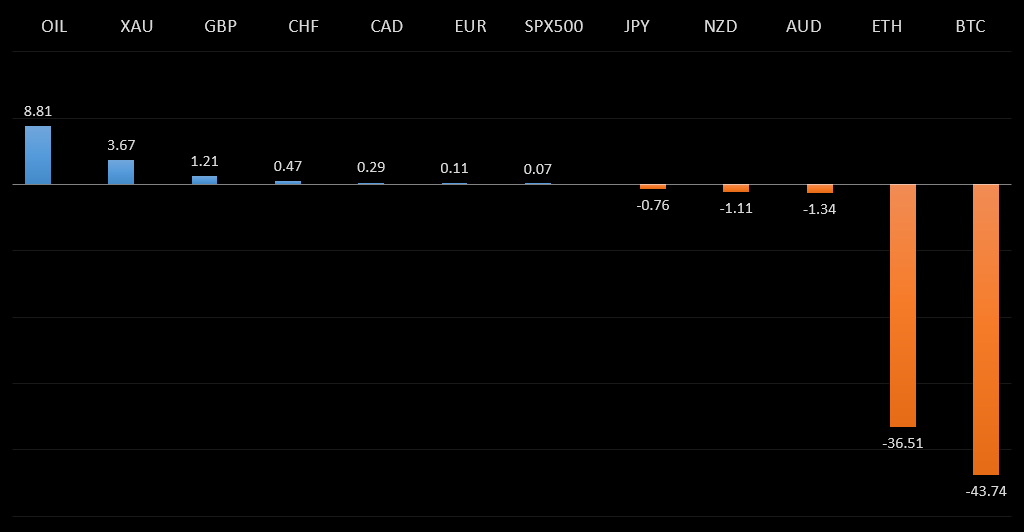
Task: Click the orange BTC bar
Action: point(986,329)
